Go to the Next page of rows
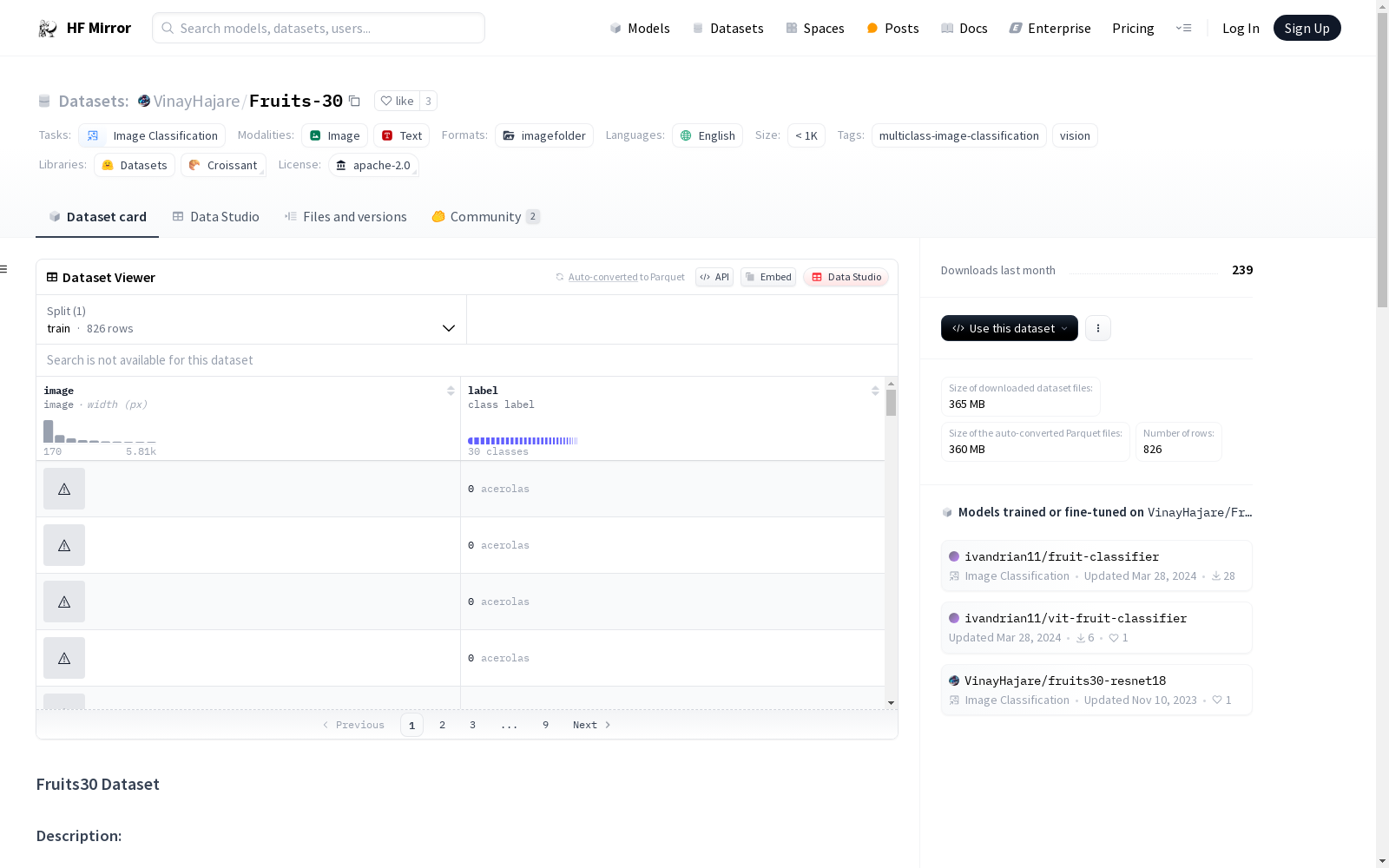Viewport: 1389px width, 868px height. (x=592, y=725)
